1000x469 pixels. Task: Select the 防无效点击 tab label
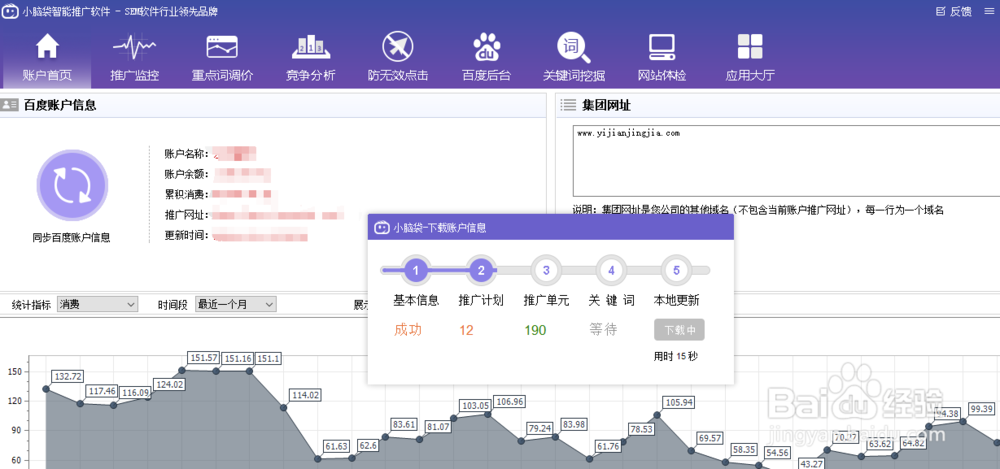[398, 75]
